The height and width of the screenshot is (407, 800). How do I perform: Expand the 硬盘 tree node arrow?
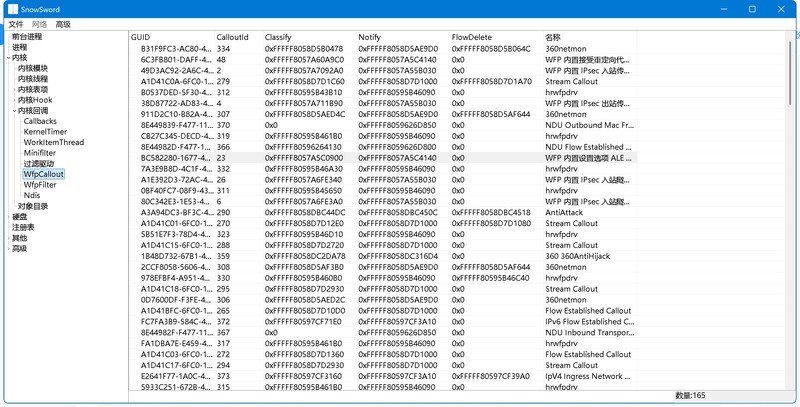[x=9, y=217]
